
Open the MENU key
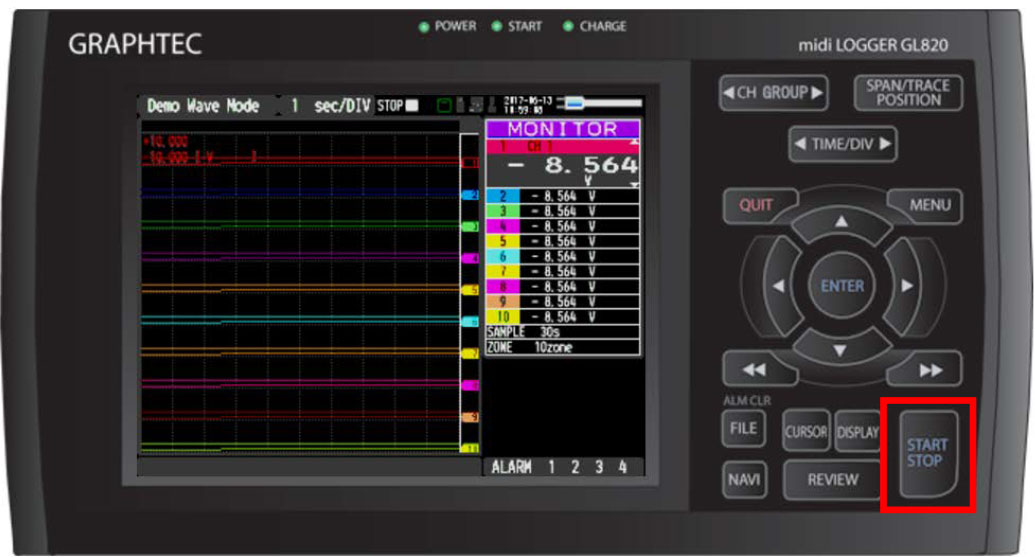point(929,205)
